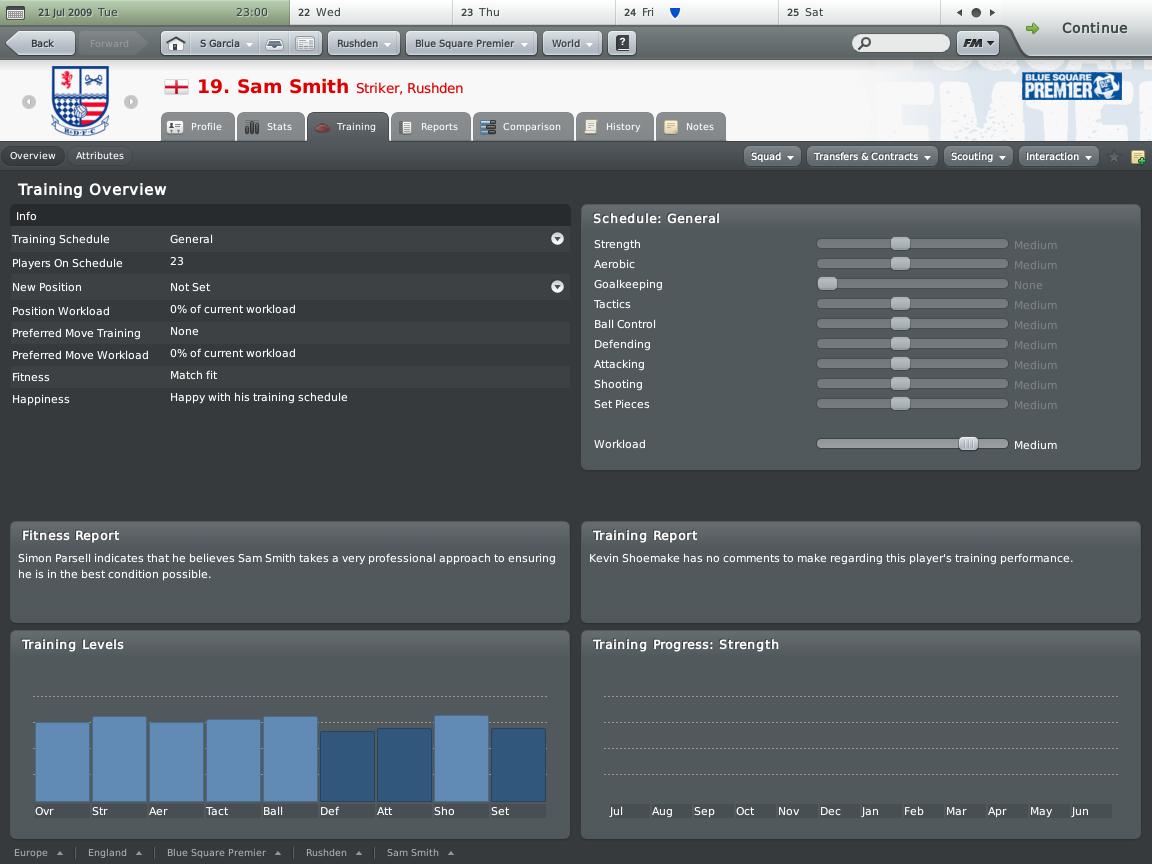Expand the Training Schedule dropdown
The width and height of the screenshot is (1152, 864).
[x=557, y=239]
